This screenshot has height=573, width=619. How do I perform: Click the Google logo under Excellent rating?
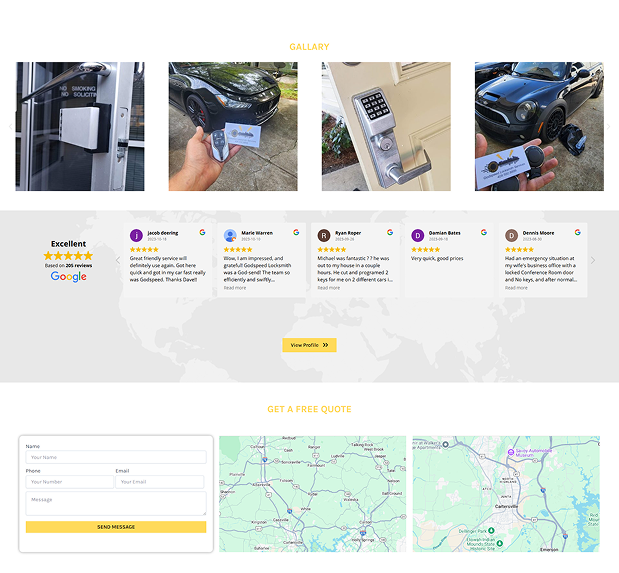click(69, 277)
